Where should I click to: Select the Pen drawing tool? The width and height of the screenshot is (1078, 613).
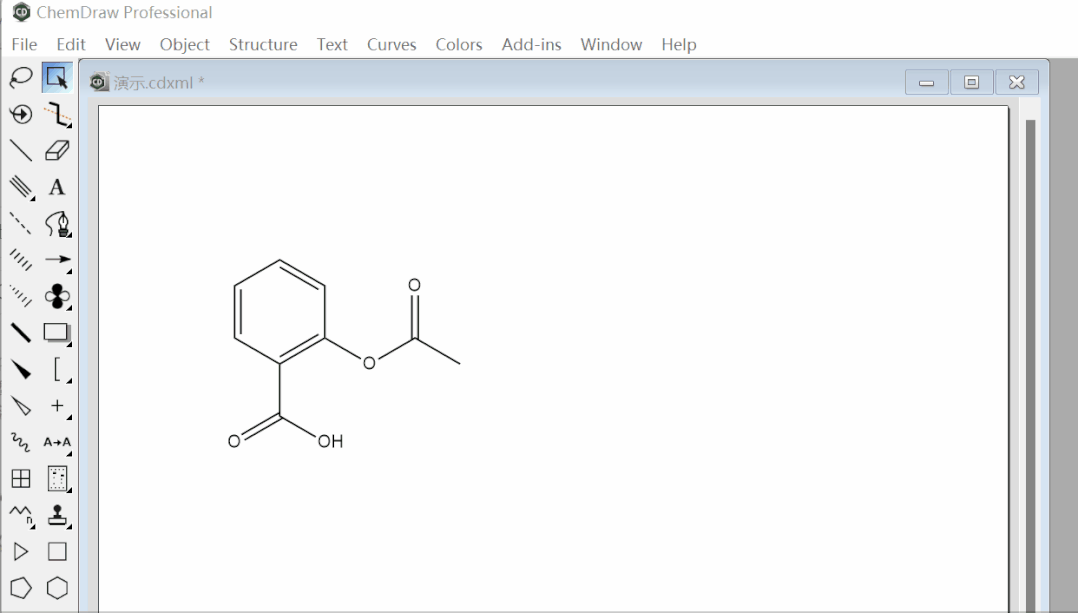(x=57, y=223)
